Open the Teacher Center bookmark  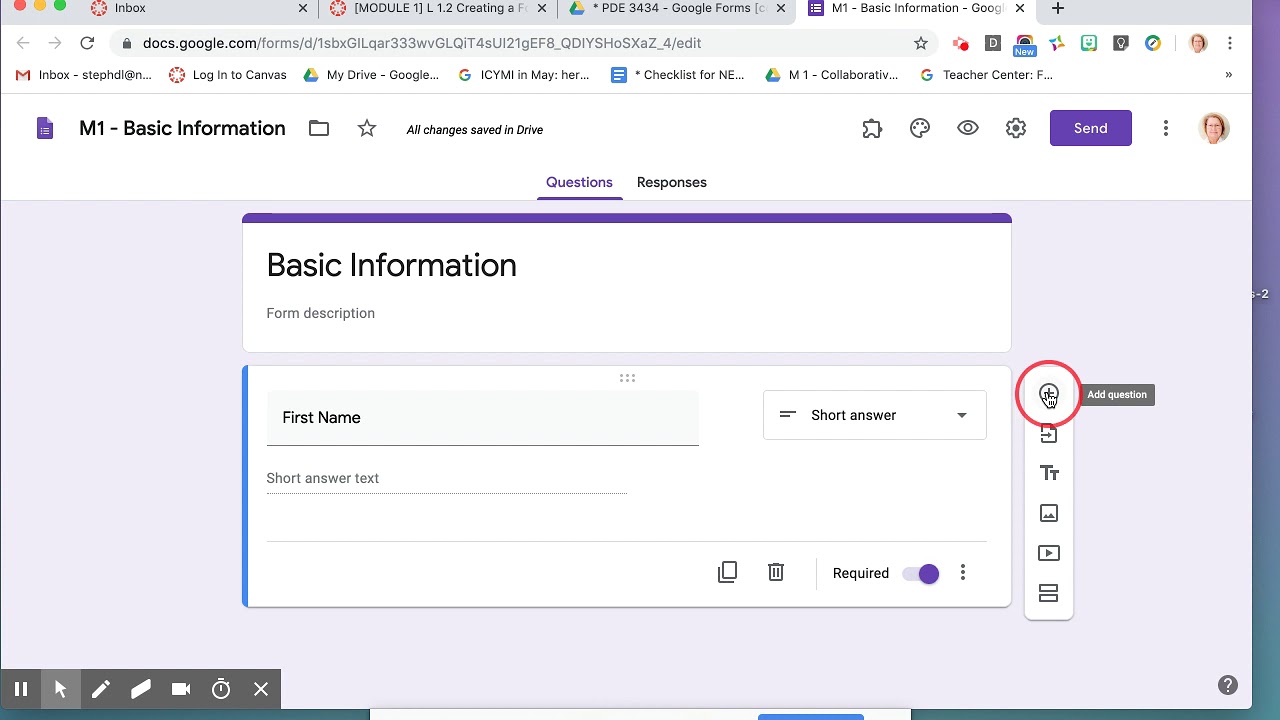click(986, 75)
